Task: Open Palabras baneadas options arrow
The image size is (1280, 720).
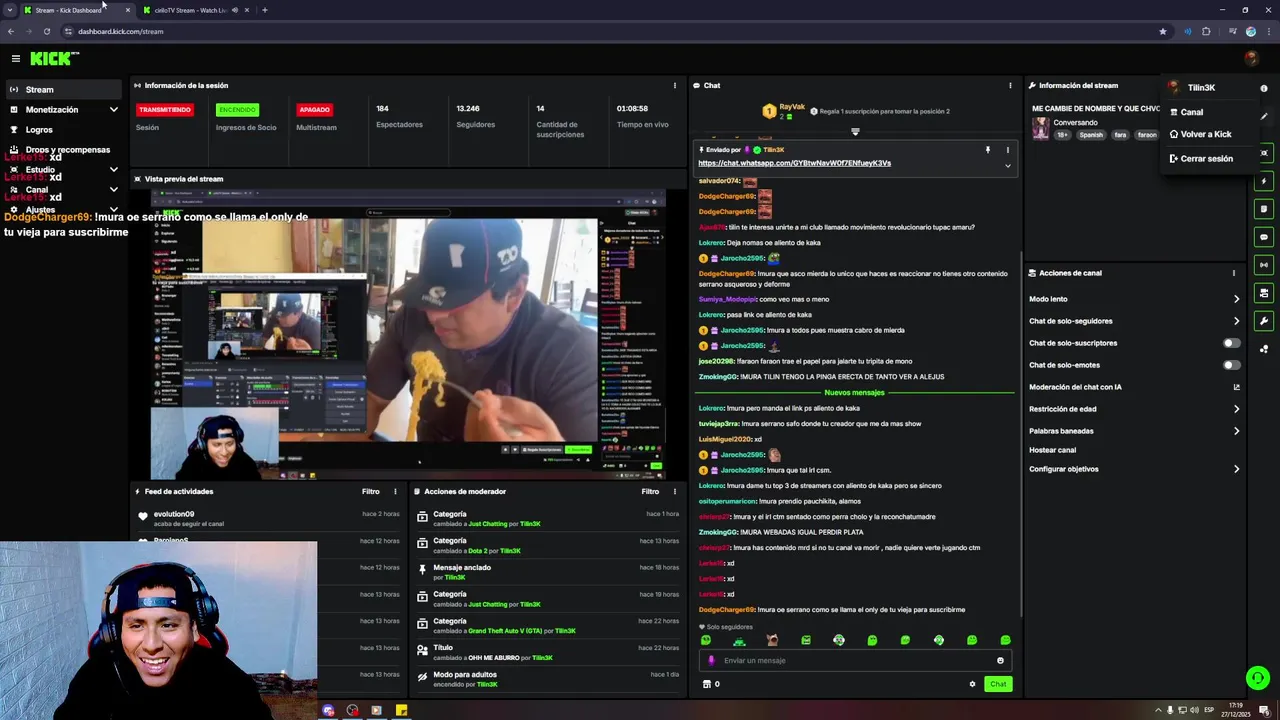Action: pos(1236,431)
